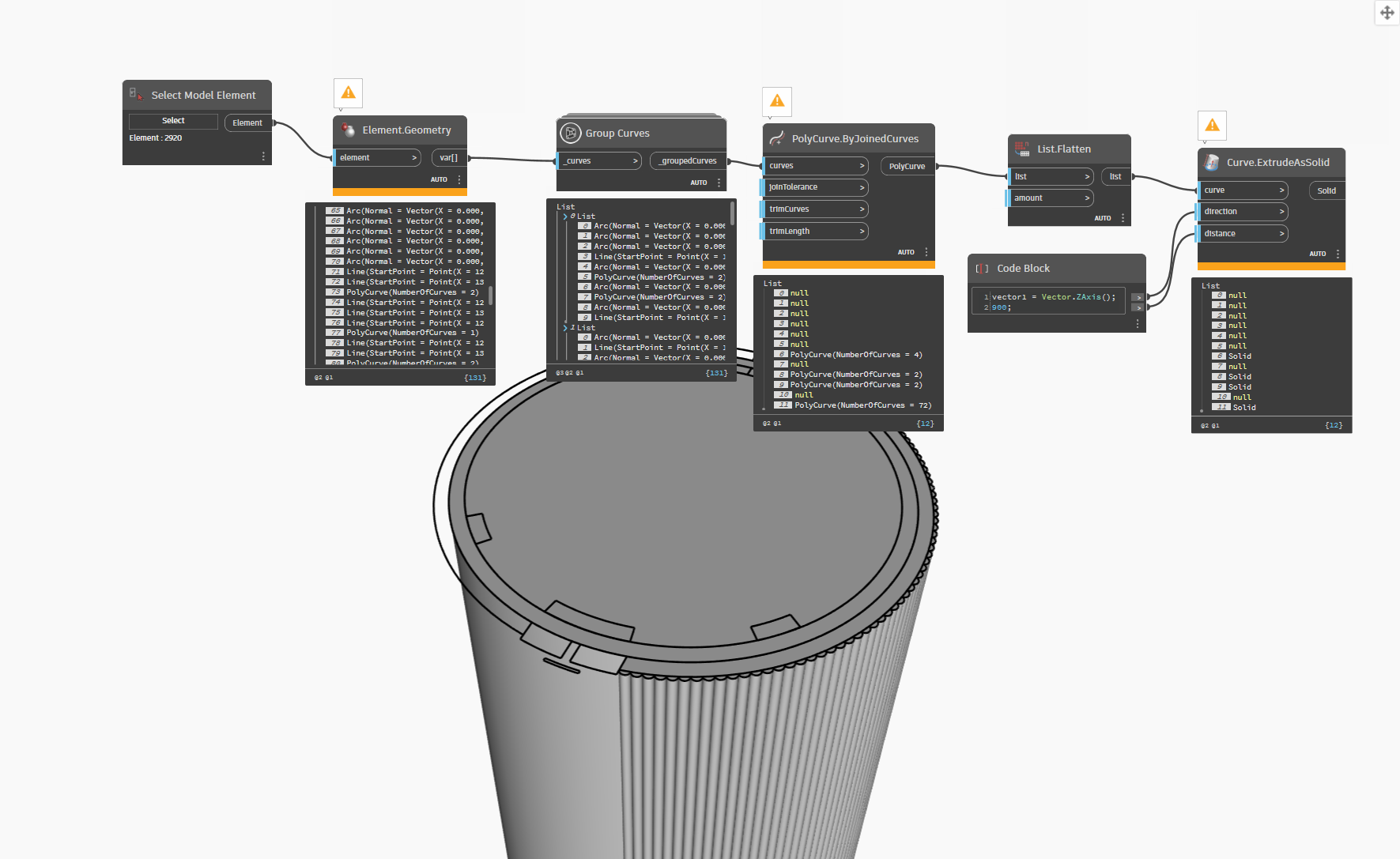1400x859 pixels.
Task: Click the List.Flatten node icon
Action: click(1022, 149)
